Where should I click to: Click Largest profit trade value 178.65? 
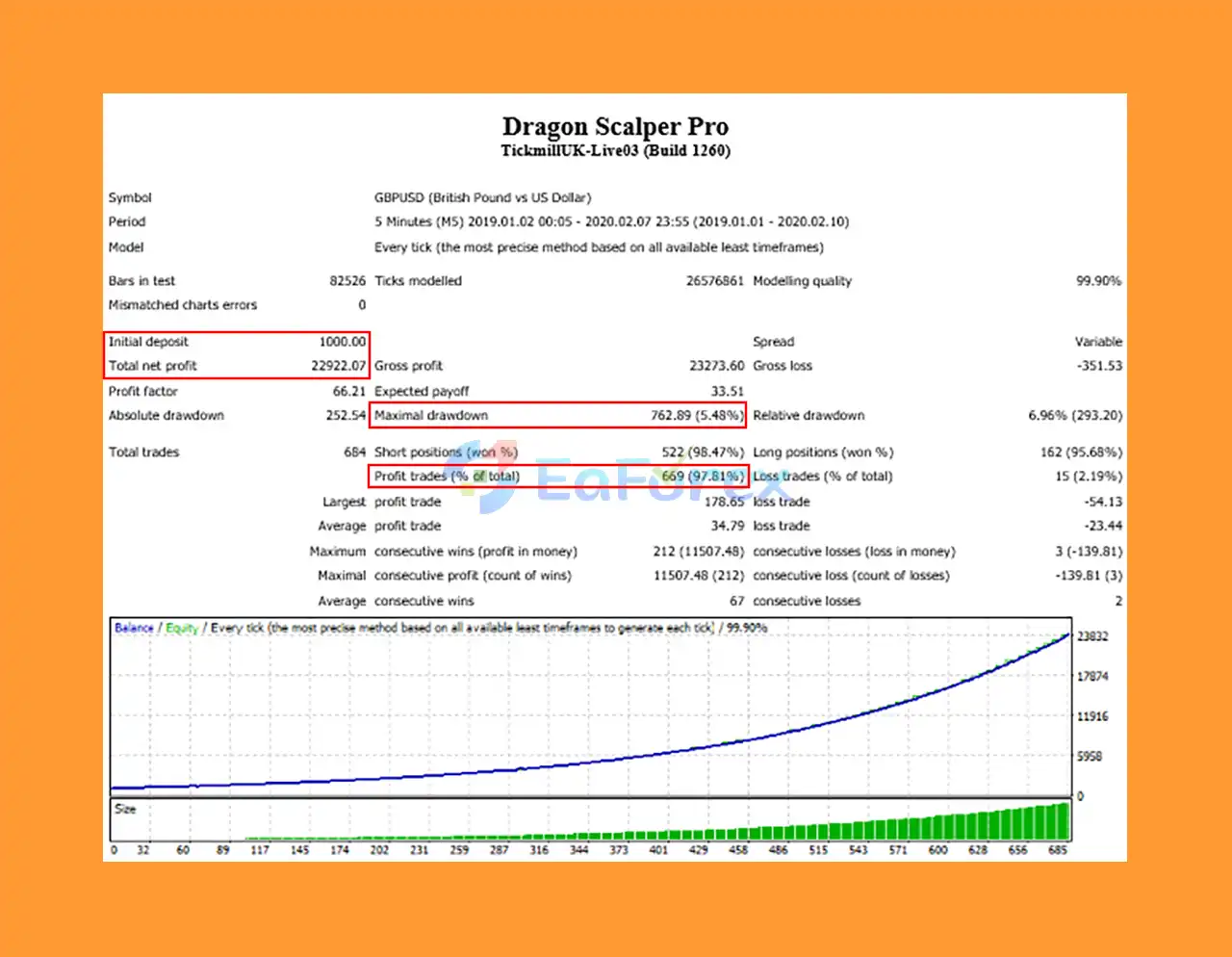(725, 503)
